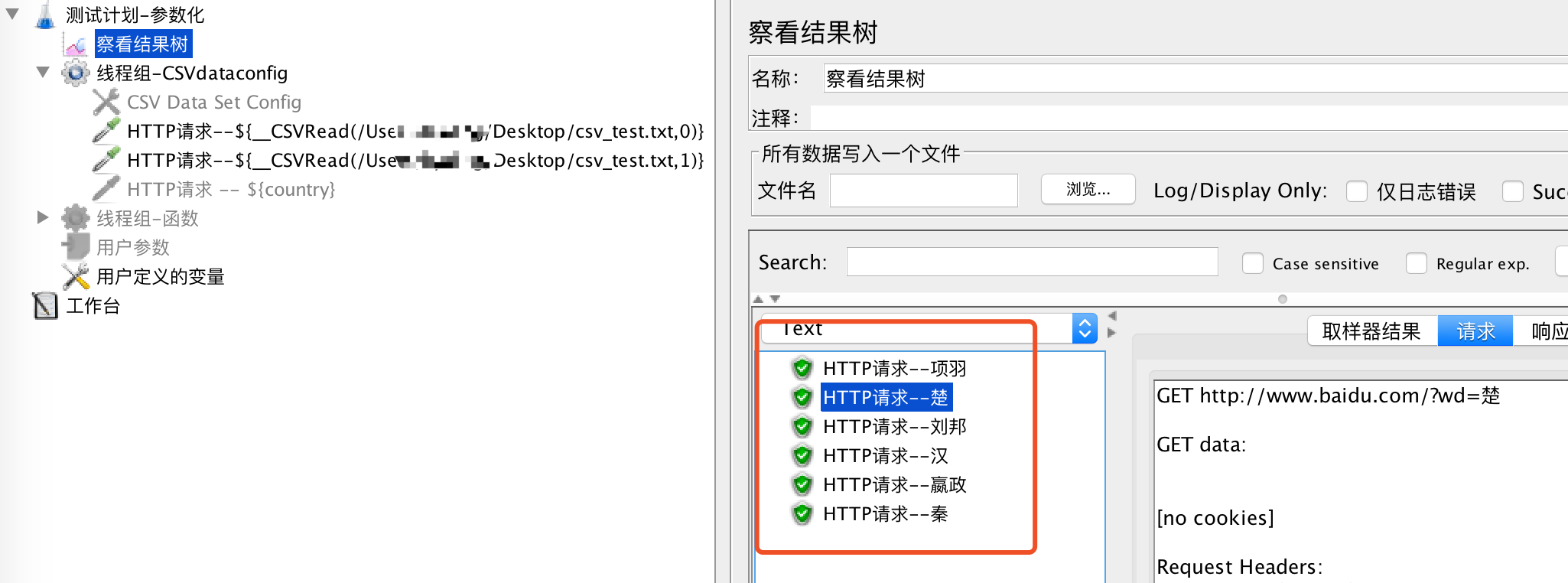This screenshot has height=583, width=1568.
Task: Click the greyed pipette icon of ${country} request
Action: click(x=106, y=190)
